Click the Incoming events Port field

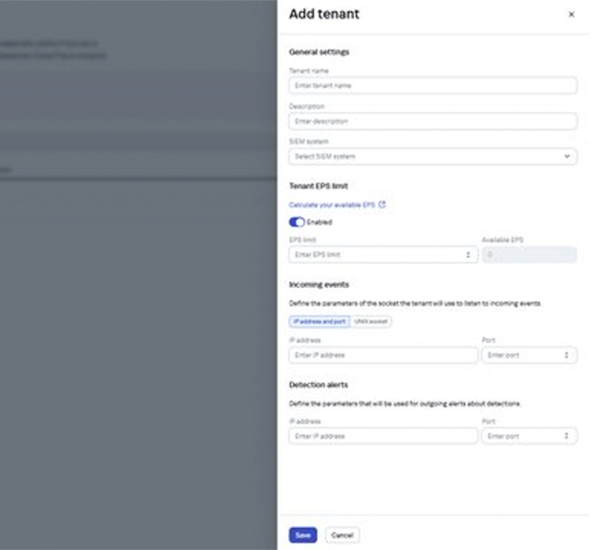tap(529, 355)
